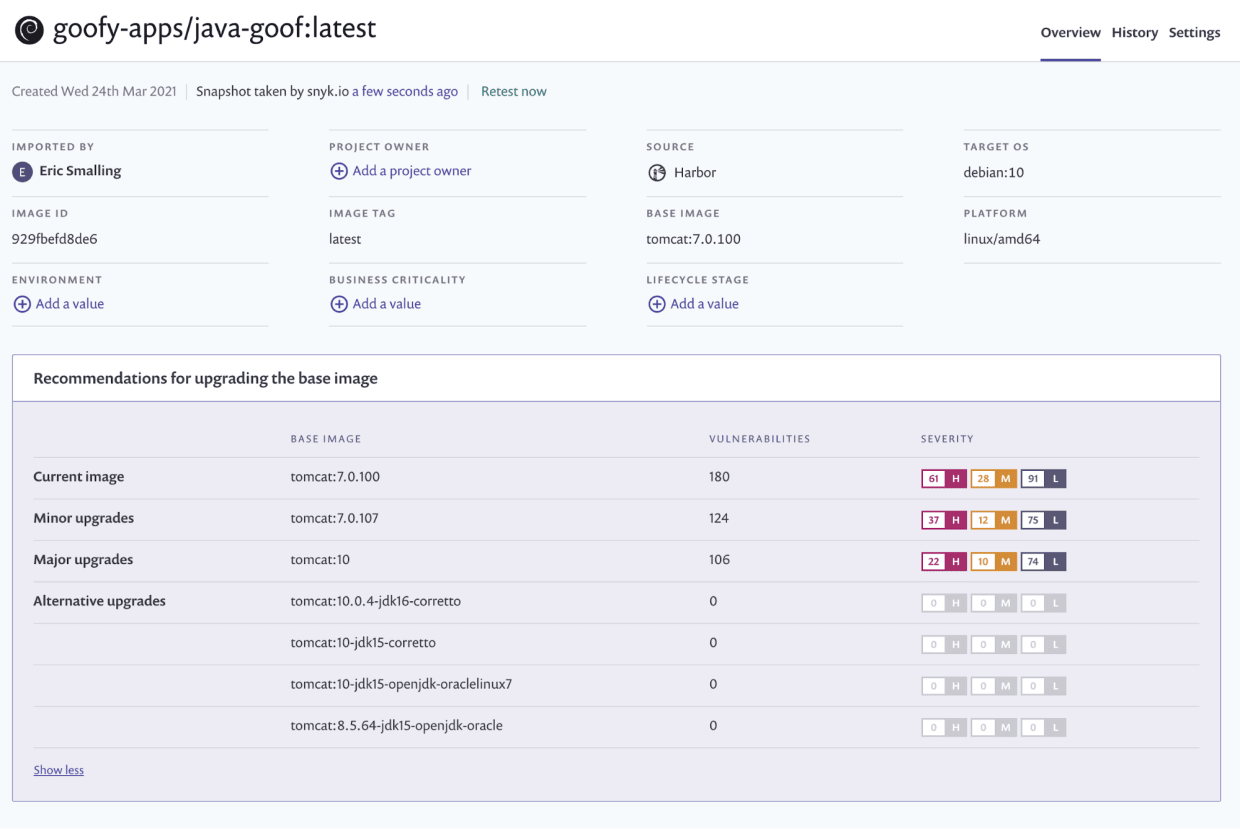Click the SEVERITY column header
Screen dimensions: 1240x829
pos(947,439)
